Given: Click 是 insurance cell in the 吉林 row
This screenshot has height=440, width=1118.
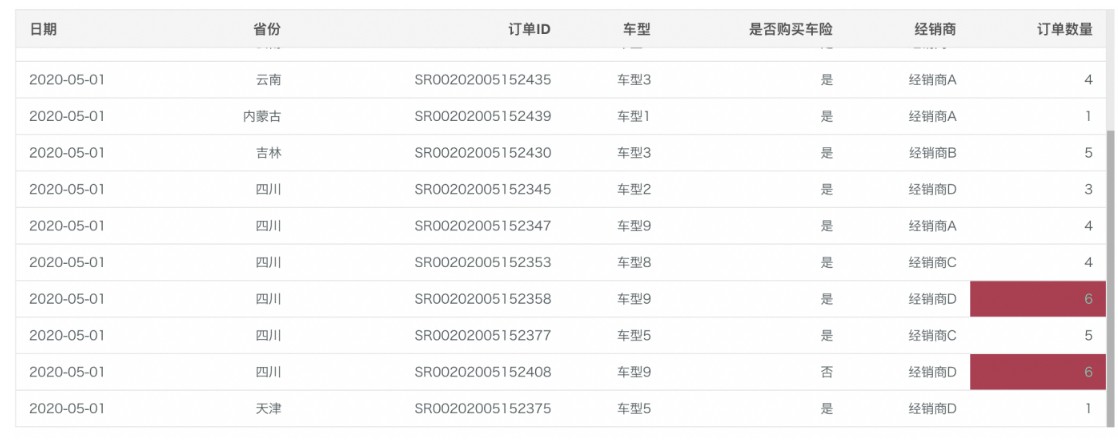Looking at the screenshot, I should [x=826, y=153].
